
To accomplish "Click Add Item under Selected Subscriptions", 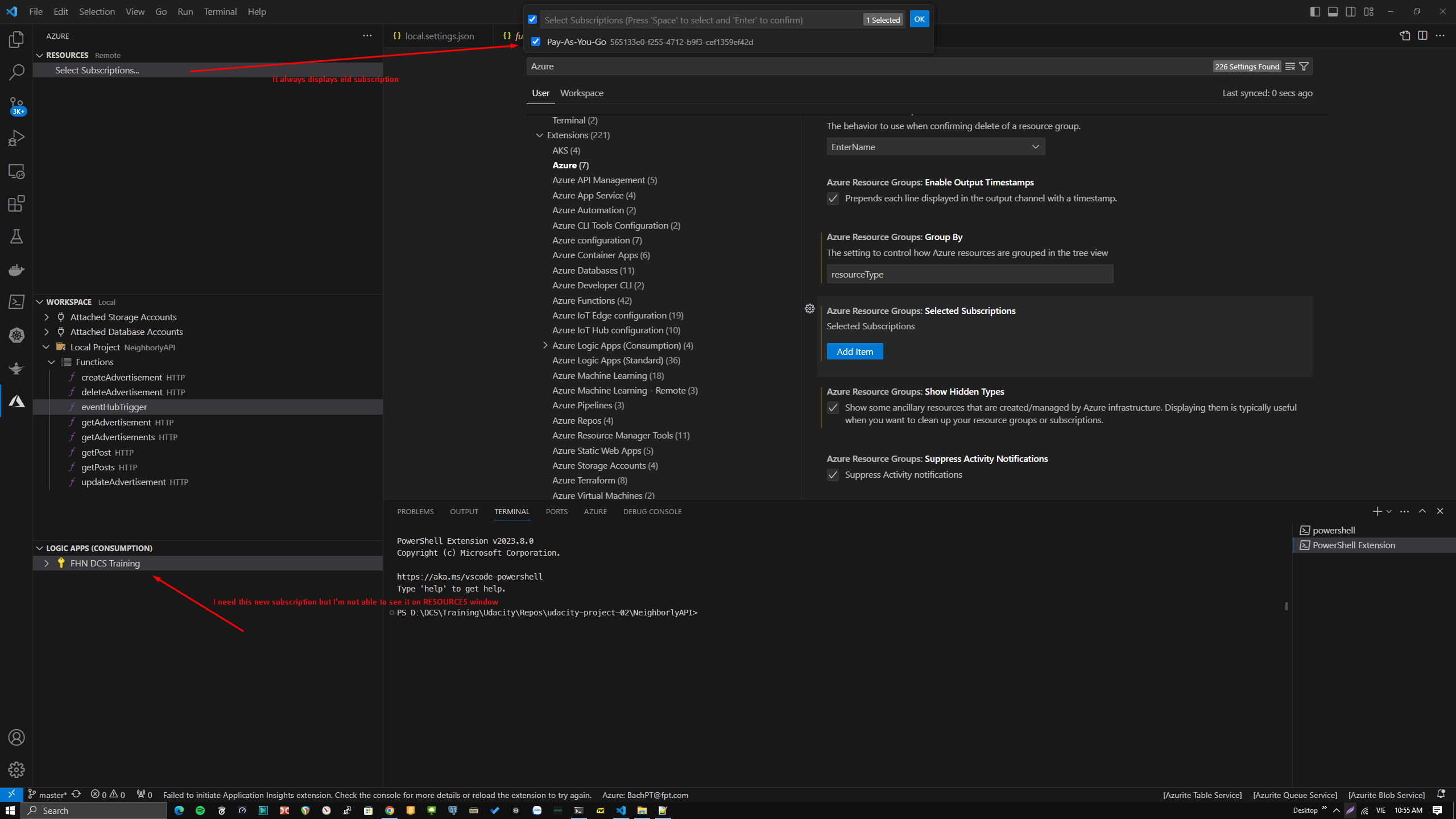I will [855, 351].
